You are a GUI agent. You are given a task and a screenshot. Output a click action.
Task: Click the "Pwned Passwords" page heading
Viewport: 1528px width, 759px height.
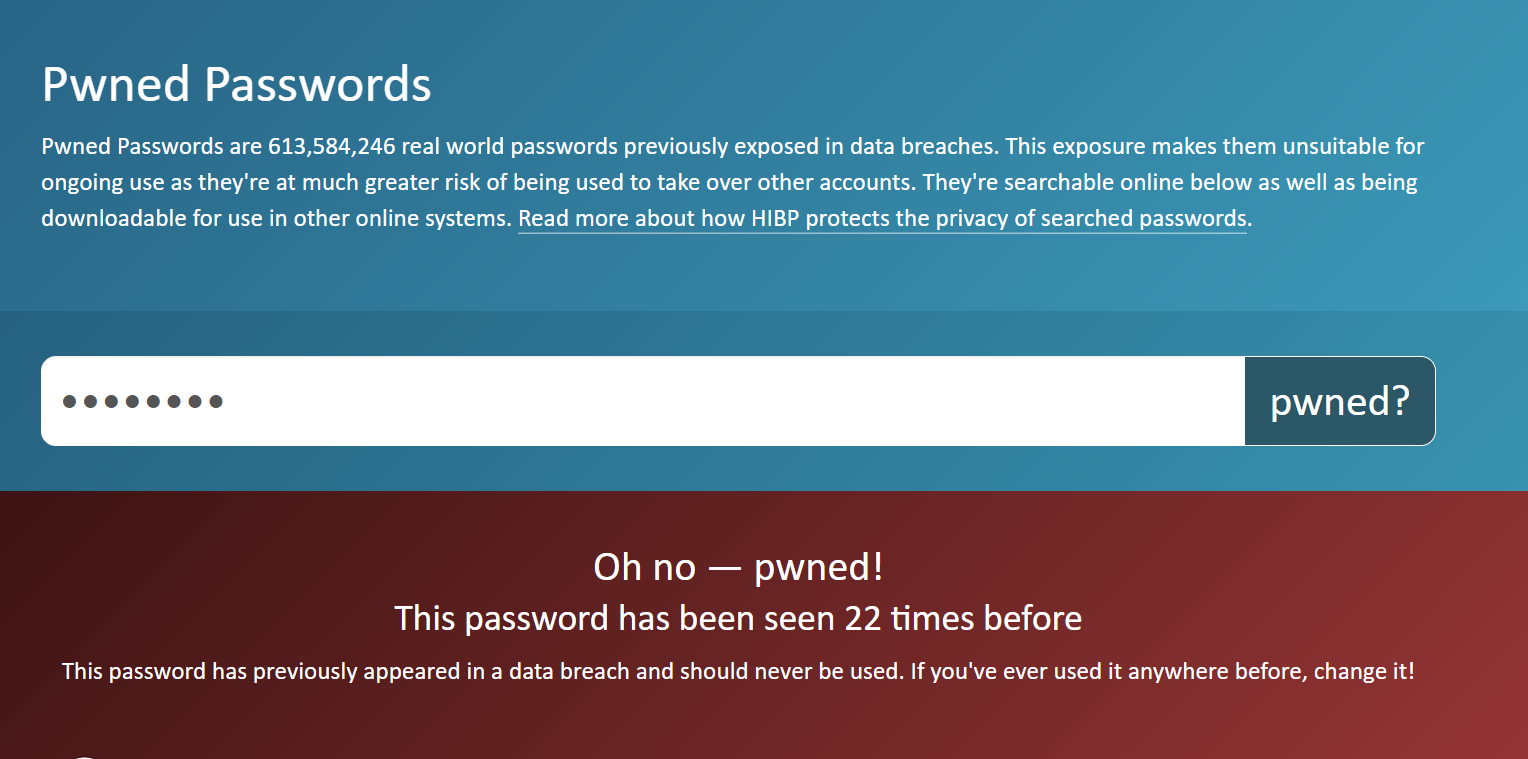(237, 85)
